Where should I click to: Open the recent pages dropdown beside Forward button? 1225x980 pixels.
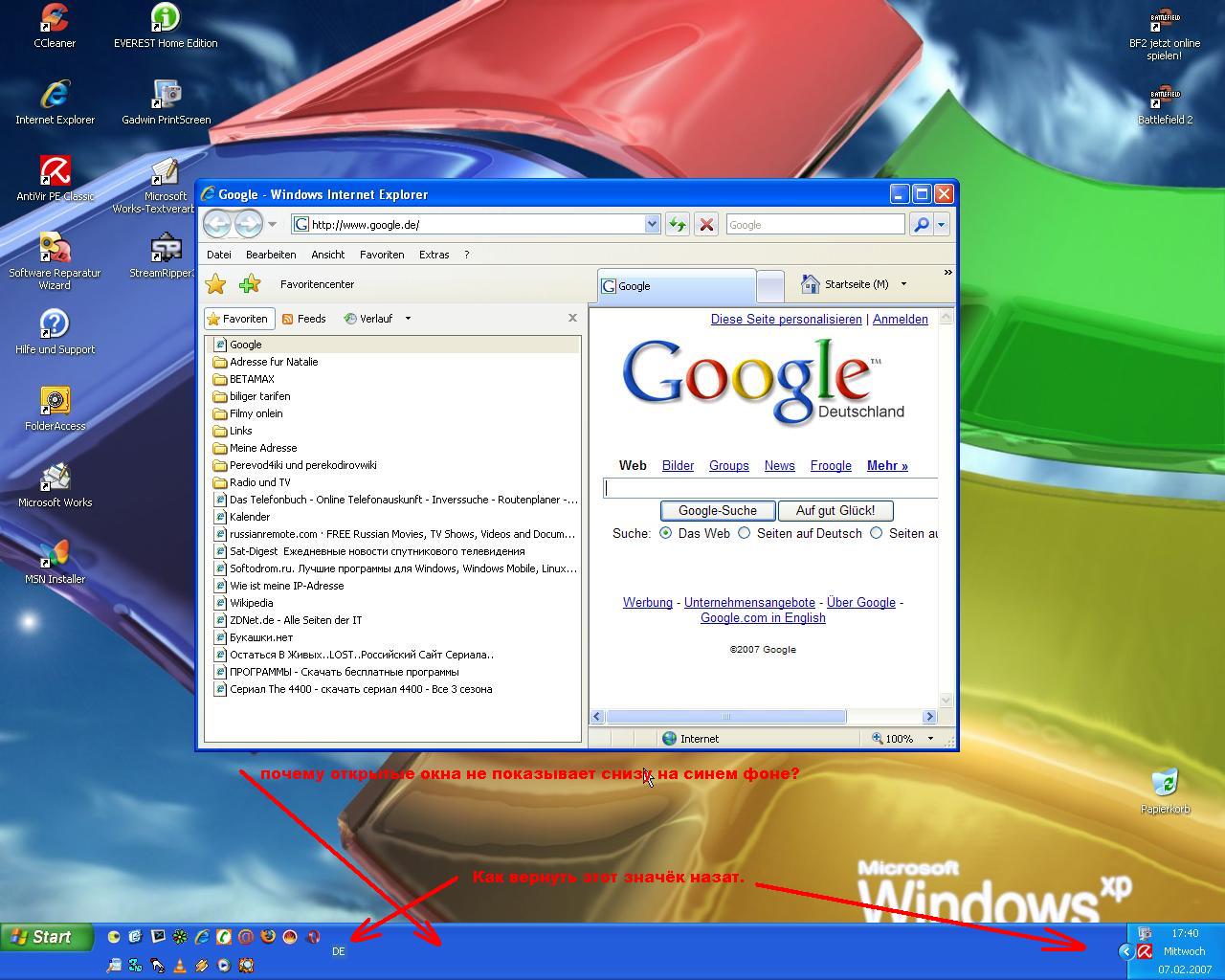272,224
